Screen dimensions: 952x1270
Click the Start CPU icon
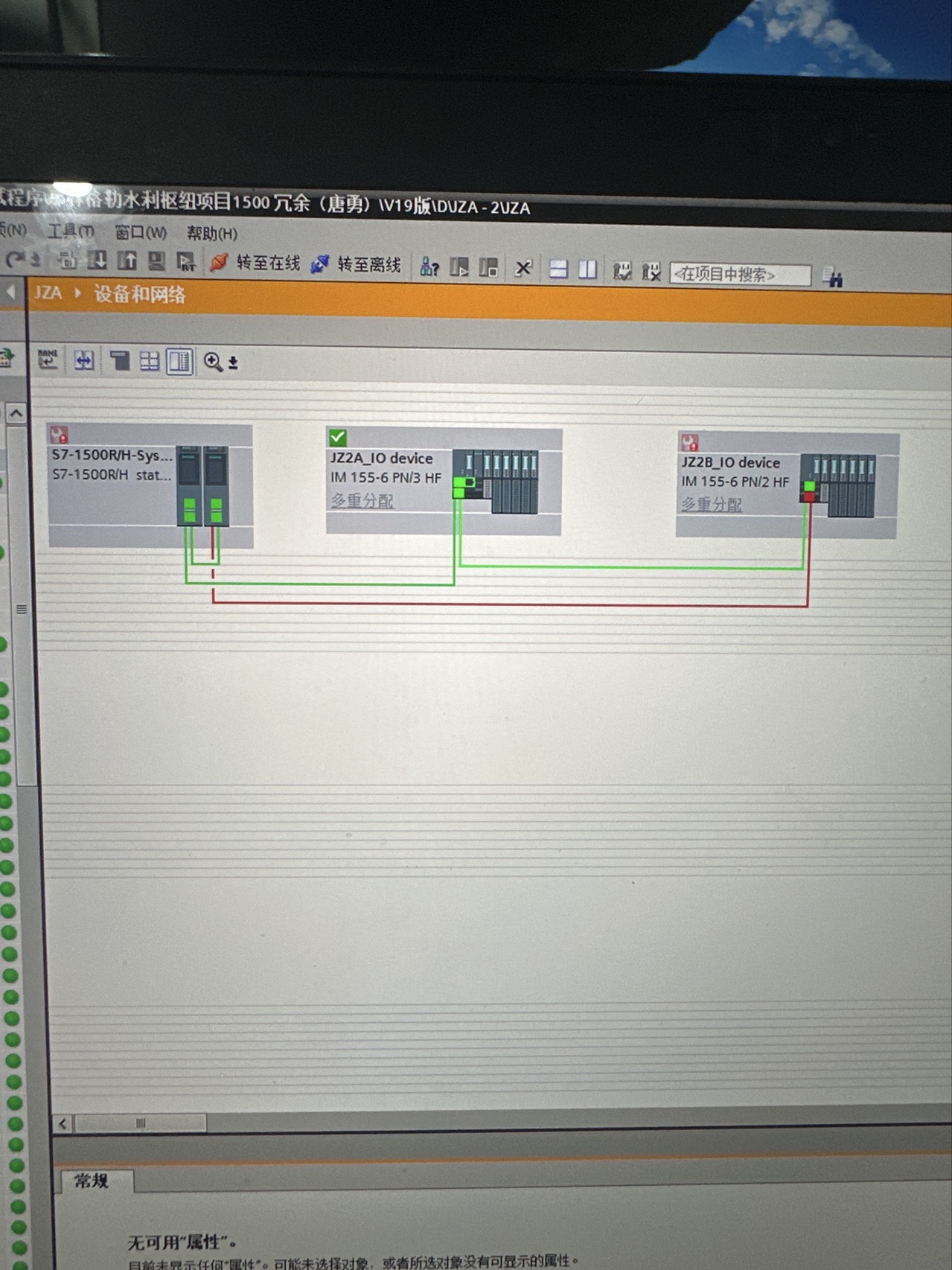click(x=459, y=267)
